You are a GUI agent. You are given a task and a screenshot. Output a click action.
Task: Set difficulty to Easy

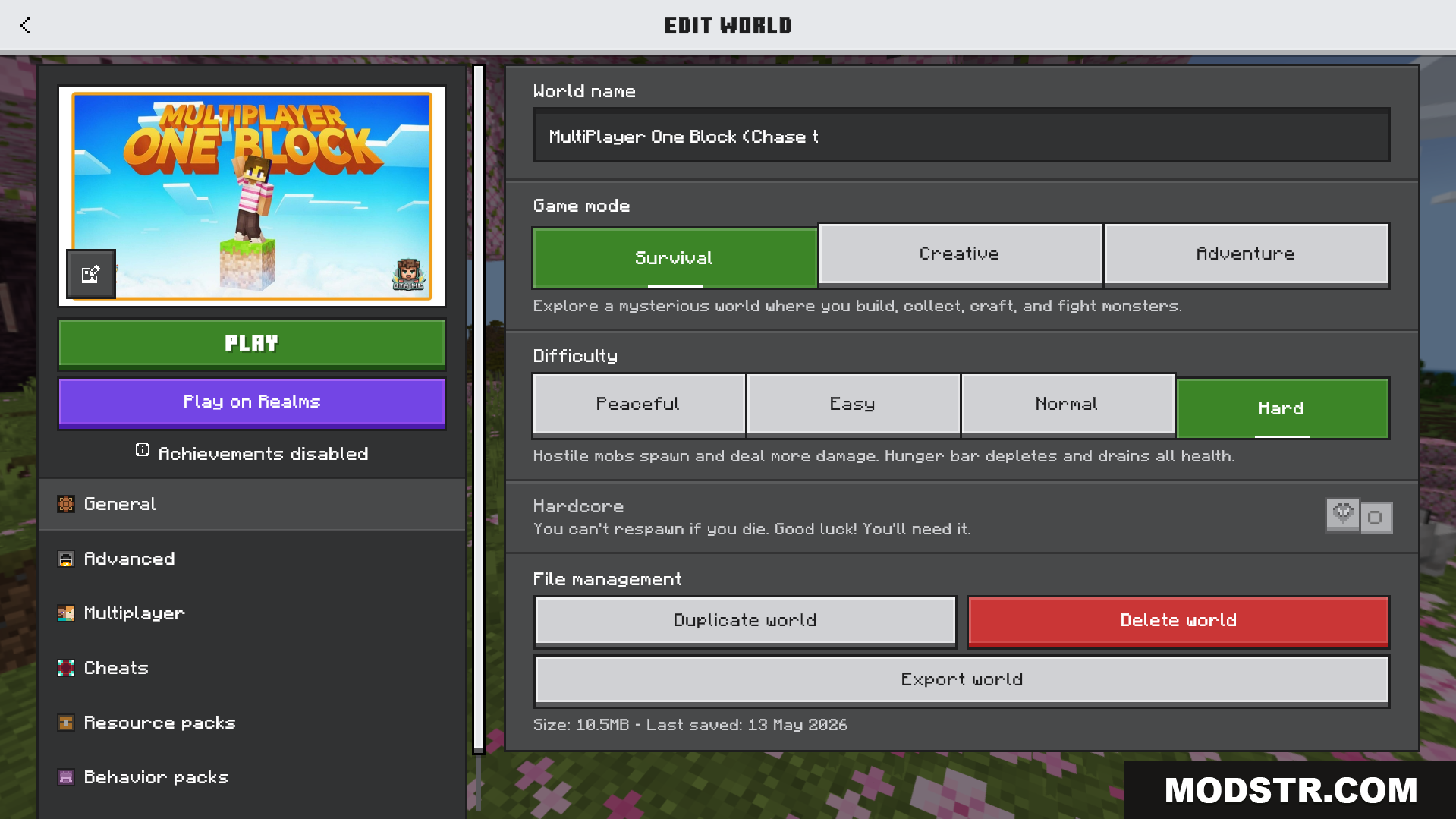[853, 405]
